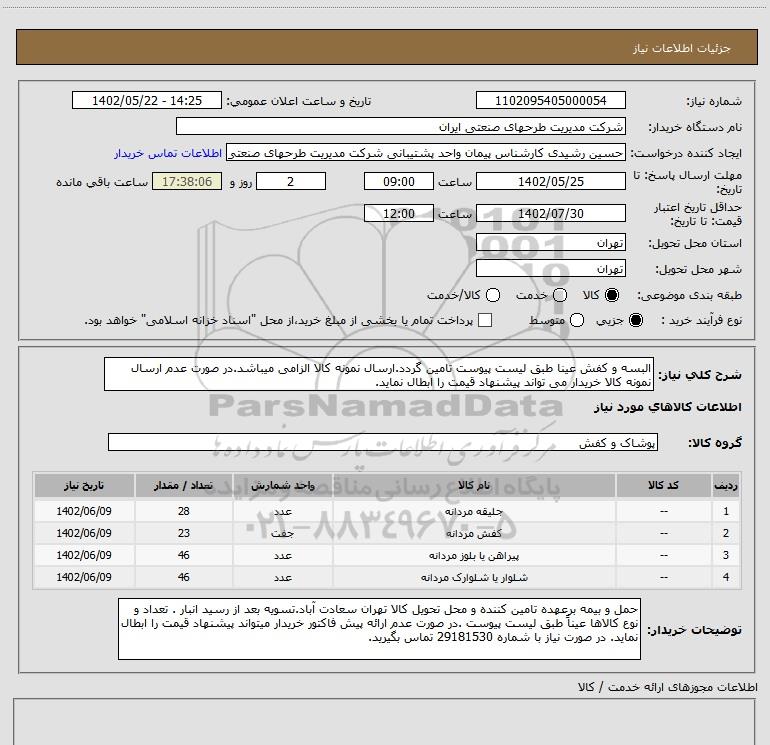Click the جفت unit cell
Screen dimensions: 770x745
(283, 533)
